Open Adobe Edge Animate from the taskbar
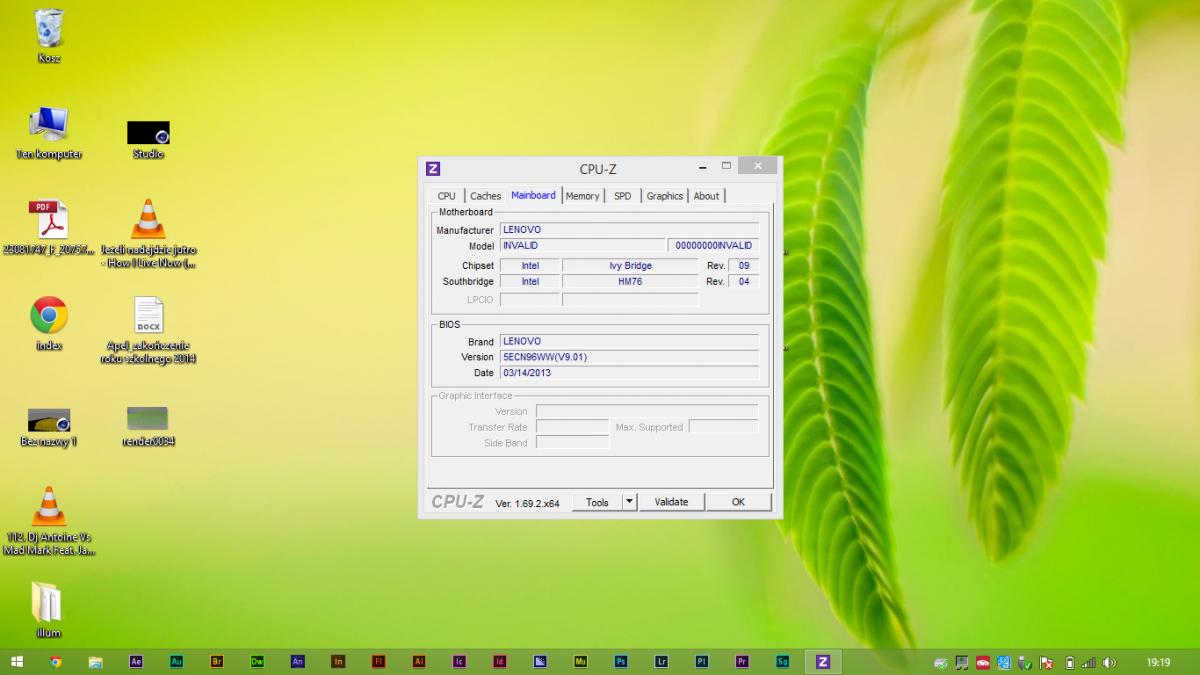Image resolution: width=1200 pixels, height=675 pixels. pos(298,662)
